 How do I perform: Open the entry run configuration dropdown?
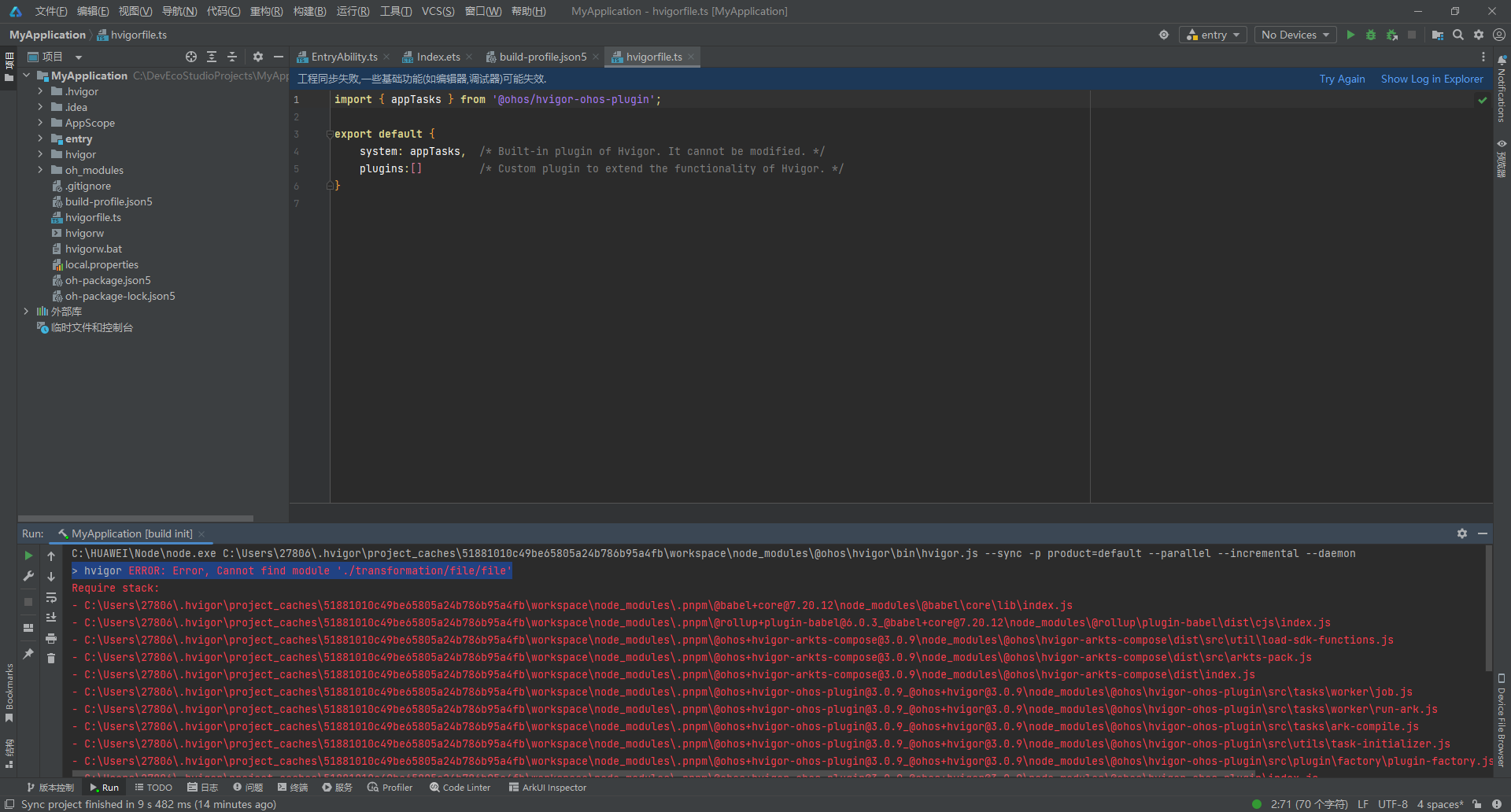coord(1213,35)
